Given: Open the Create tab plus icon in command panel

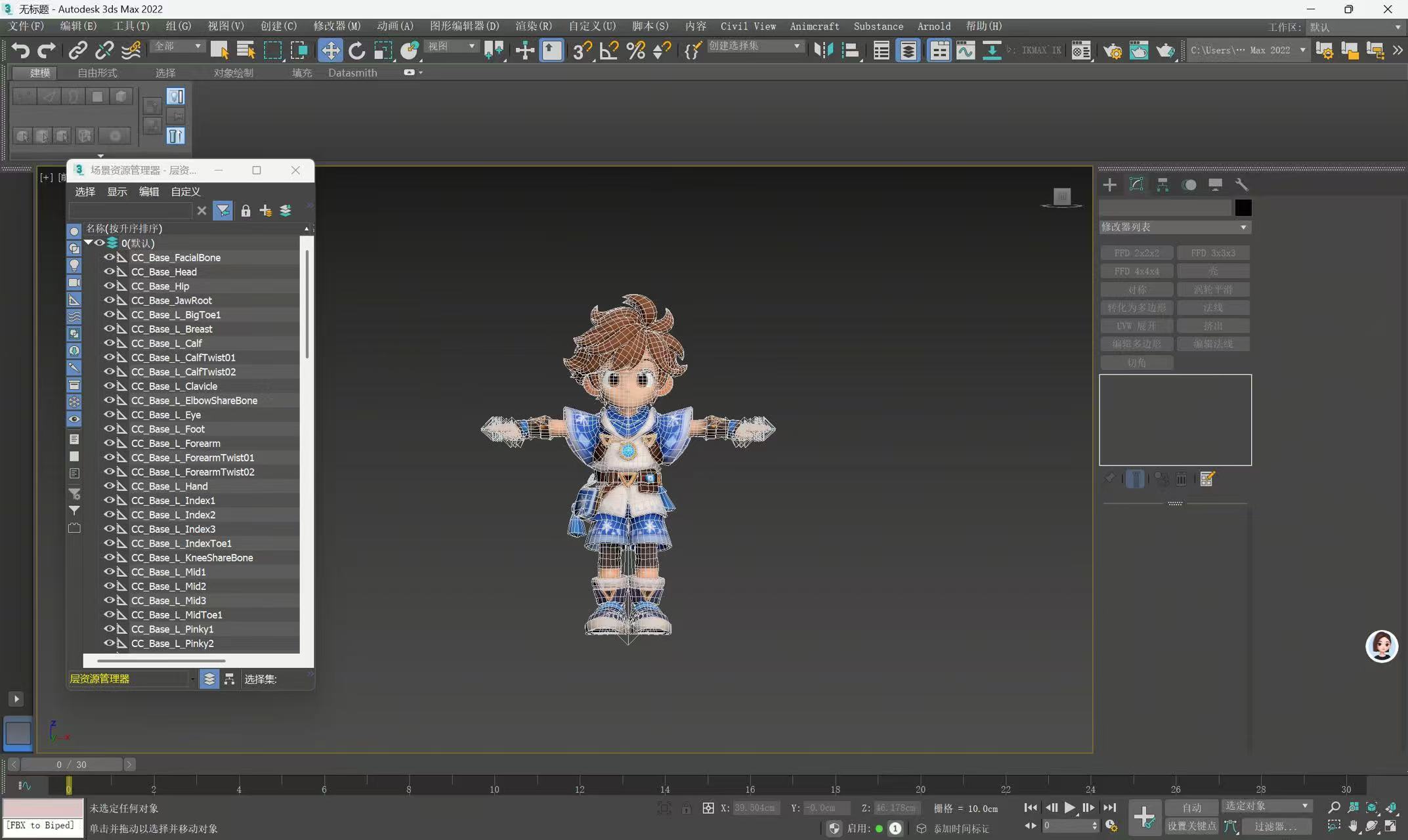Looking at the screenshot, I should click(1109, 185).
